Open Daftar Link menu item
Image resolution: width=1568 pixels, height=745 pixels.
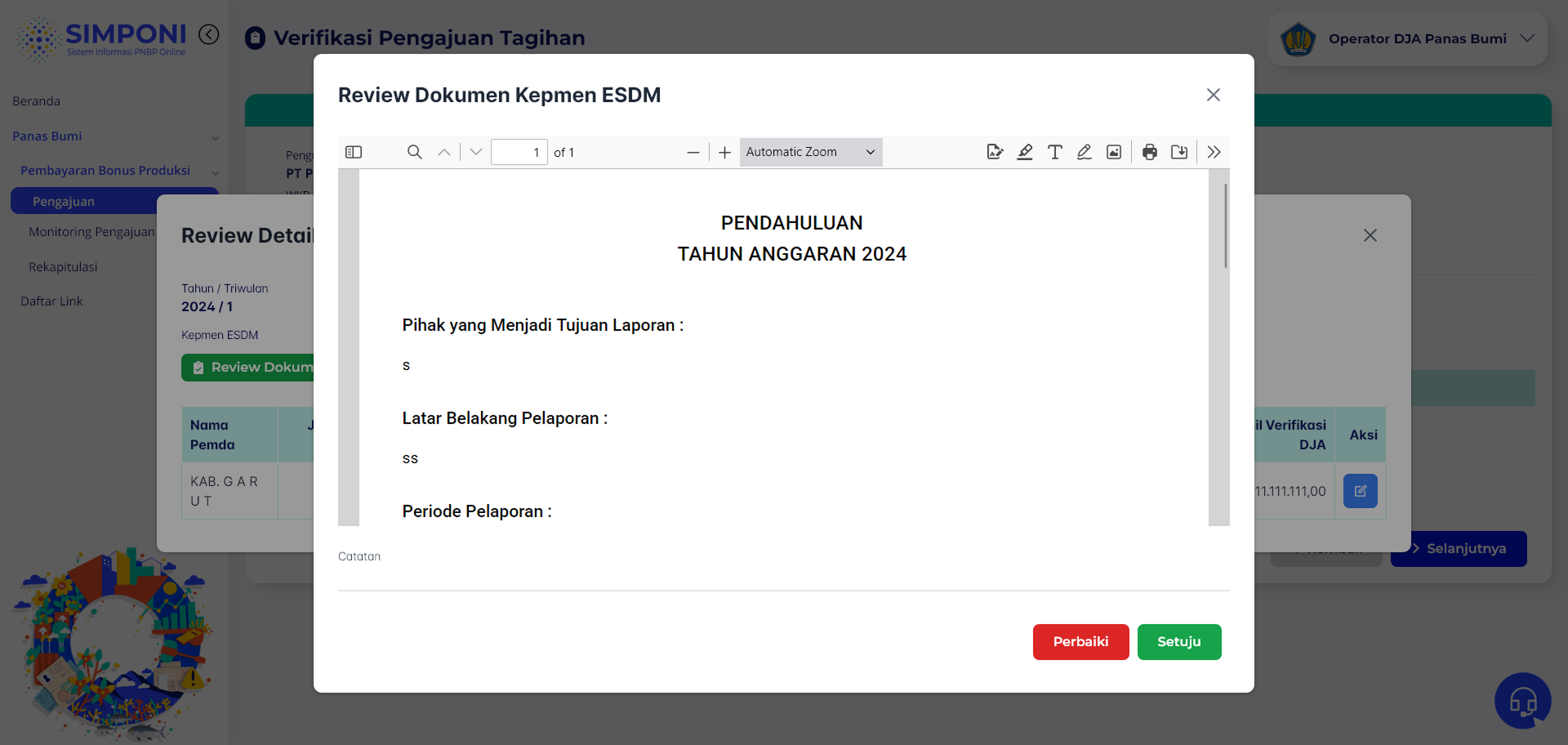point(51,301)
